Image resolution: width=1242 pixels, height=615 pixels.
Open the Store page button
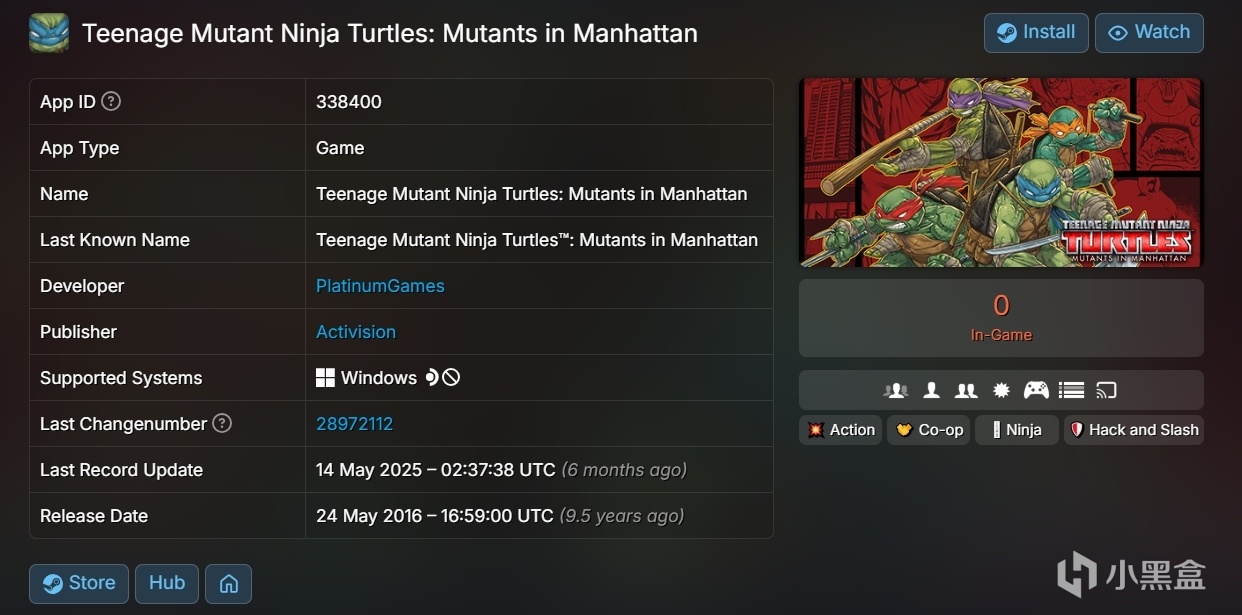[79, 583]
